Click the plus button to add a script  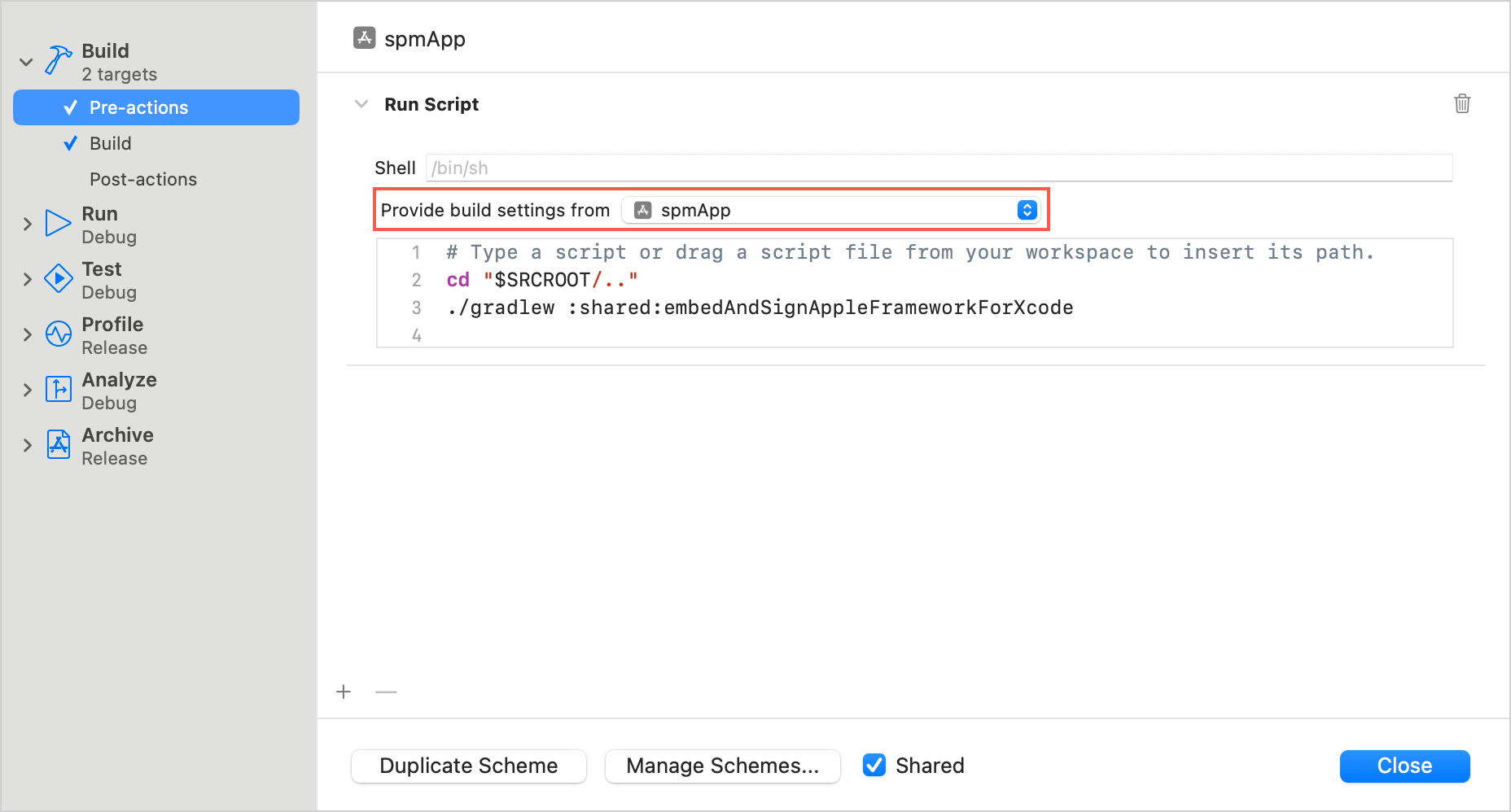344,692
